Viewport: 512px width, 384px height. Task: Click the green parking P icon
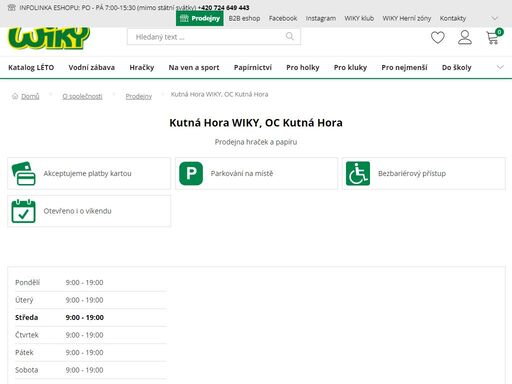[x=191, y=173]
